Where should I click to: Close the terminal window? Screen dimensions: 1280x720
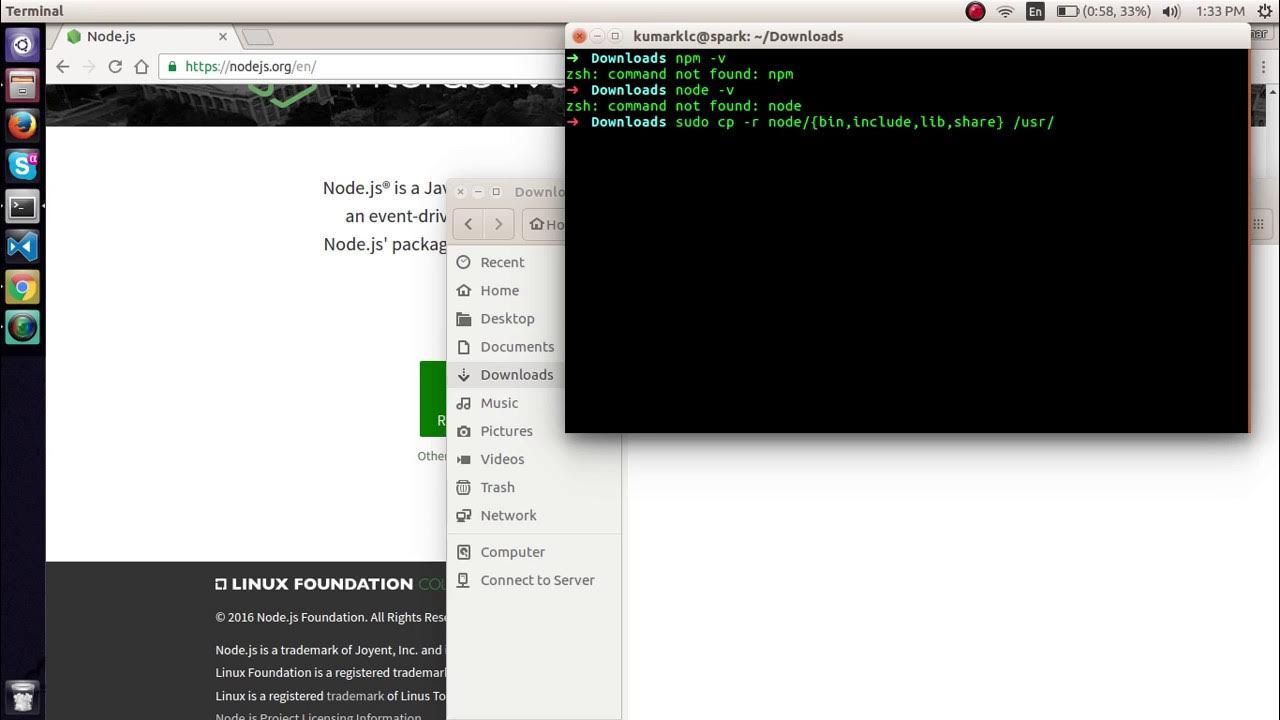point(579,36)
